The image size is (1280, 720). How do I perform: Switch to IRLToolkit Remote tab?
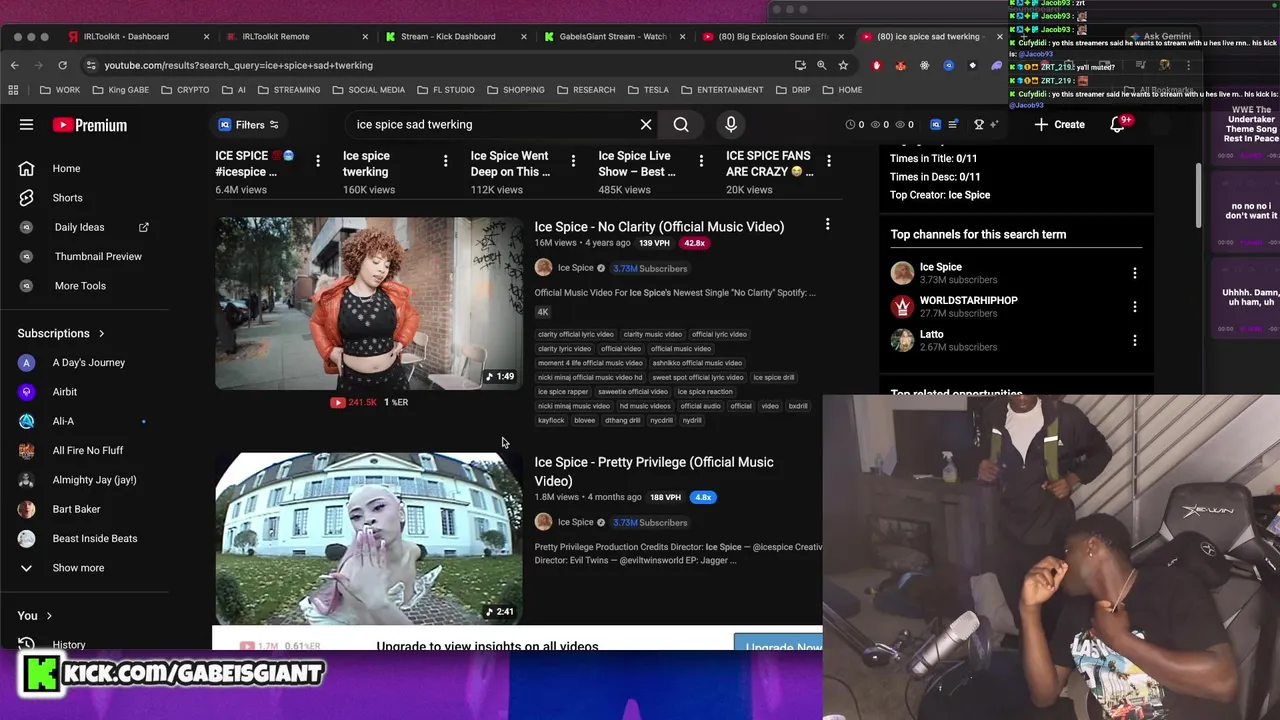click(275, 37)
